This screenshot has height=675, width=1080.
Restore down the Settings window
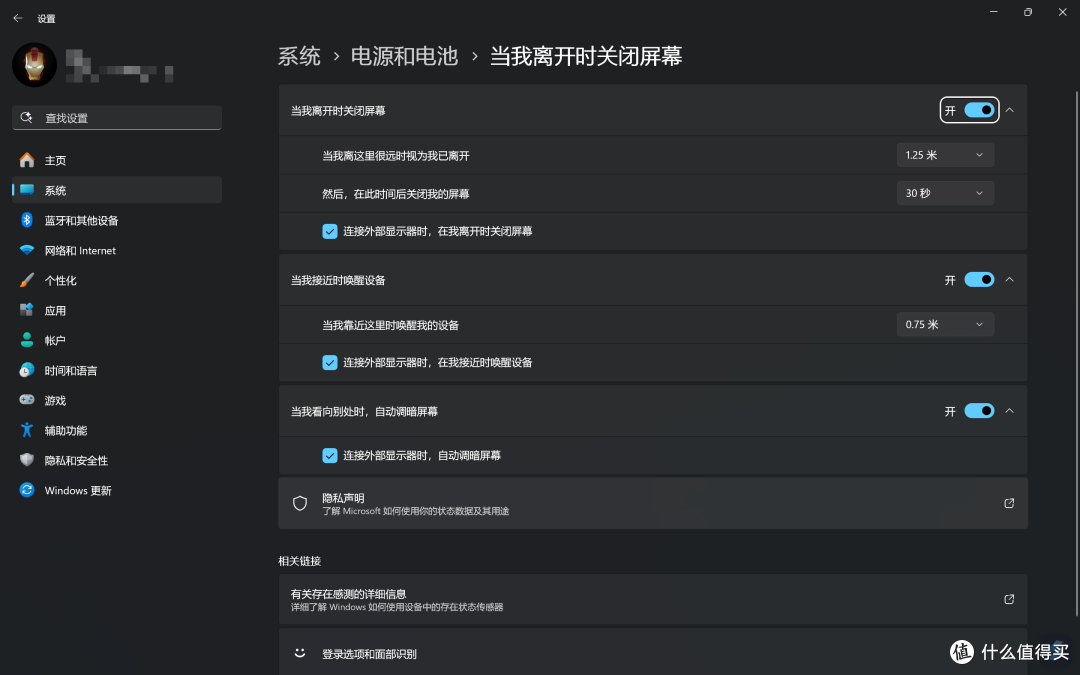click(1028, 12)
